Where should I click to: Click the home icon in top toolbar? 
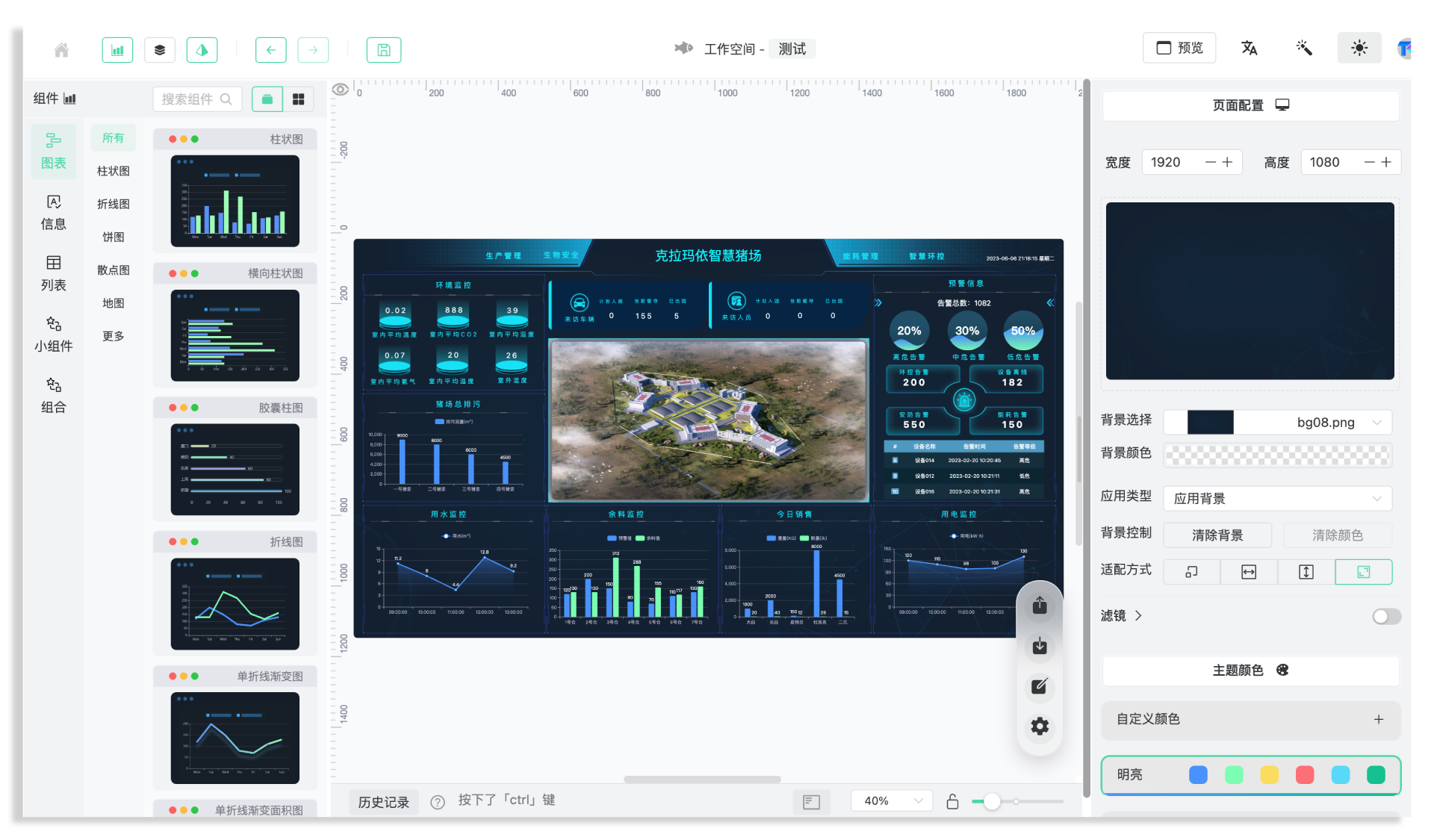[x=61, y=50]
